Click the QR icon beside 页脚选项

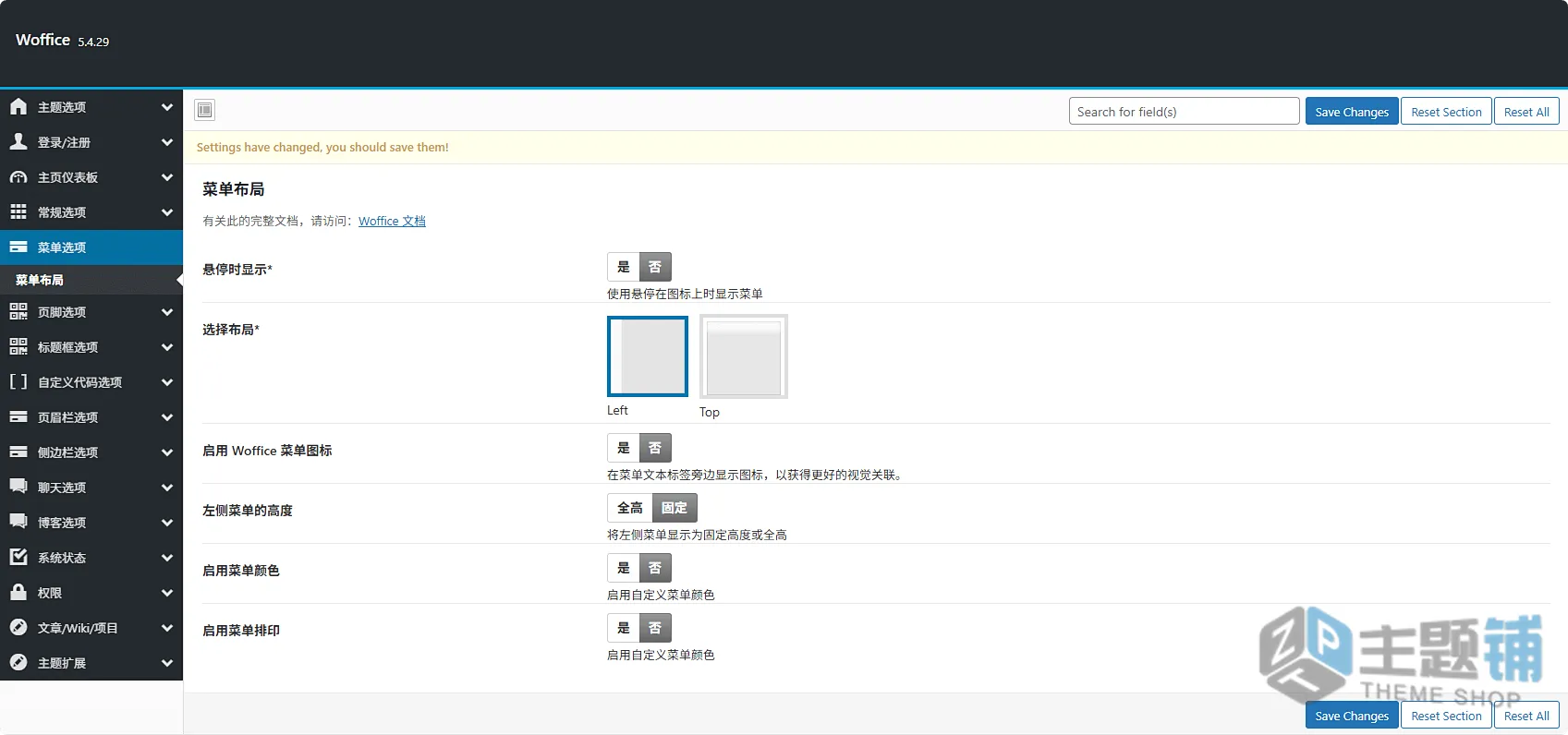(x=18, y=312)
